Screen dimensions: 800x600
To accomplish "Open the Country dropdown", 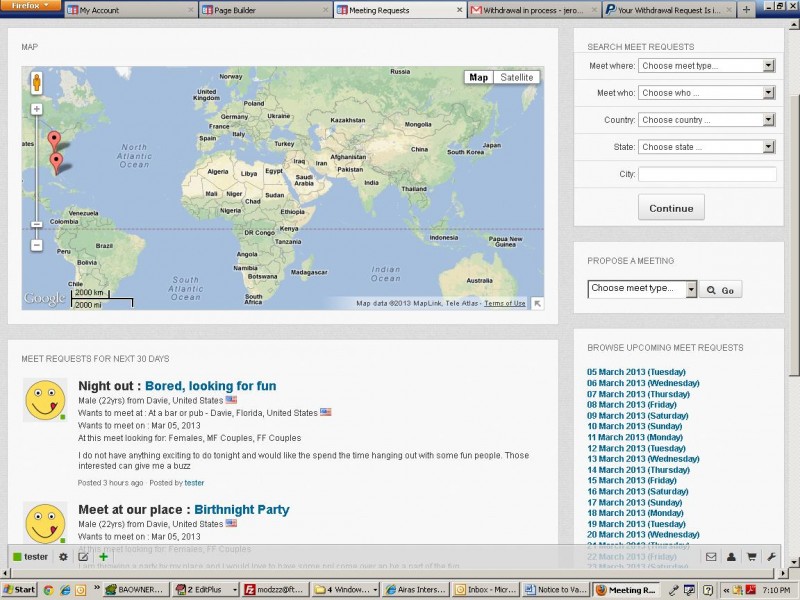I will tap(707, 120).
